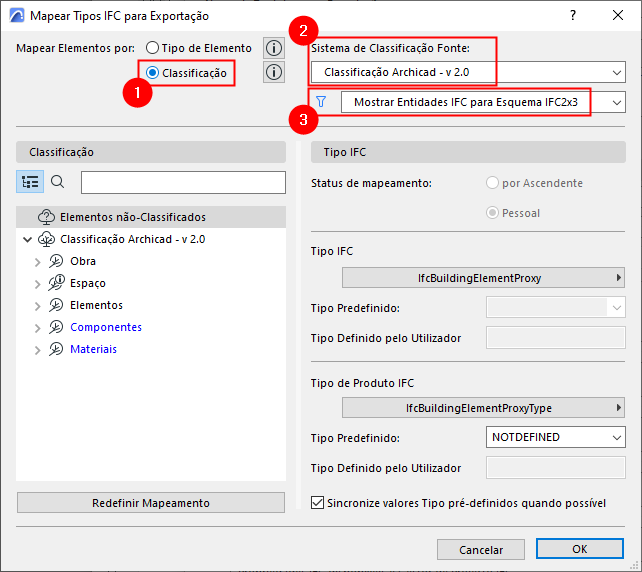Open NOTDEFINED predefined type dropdown

[x=556, y=437]
